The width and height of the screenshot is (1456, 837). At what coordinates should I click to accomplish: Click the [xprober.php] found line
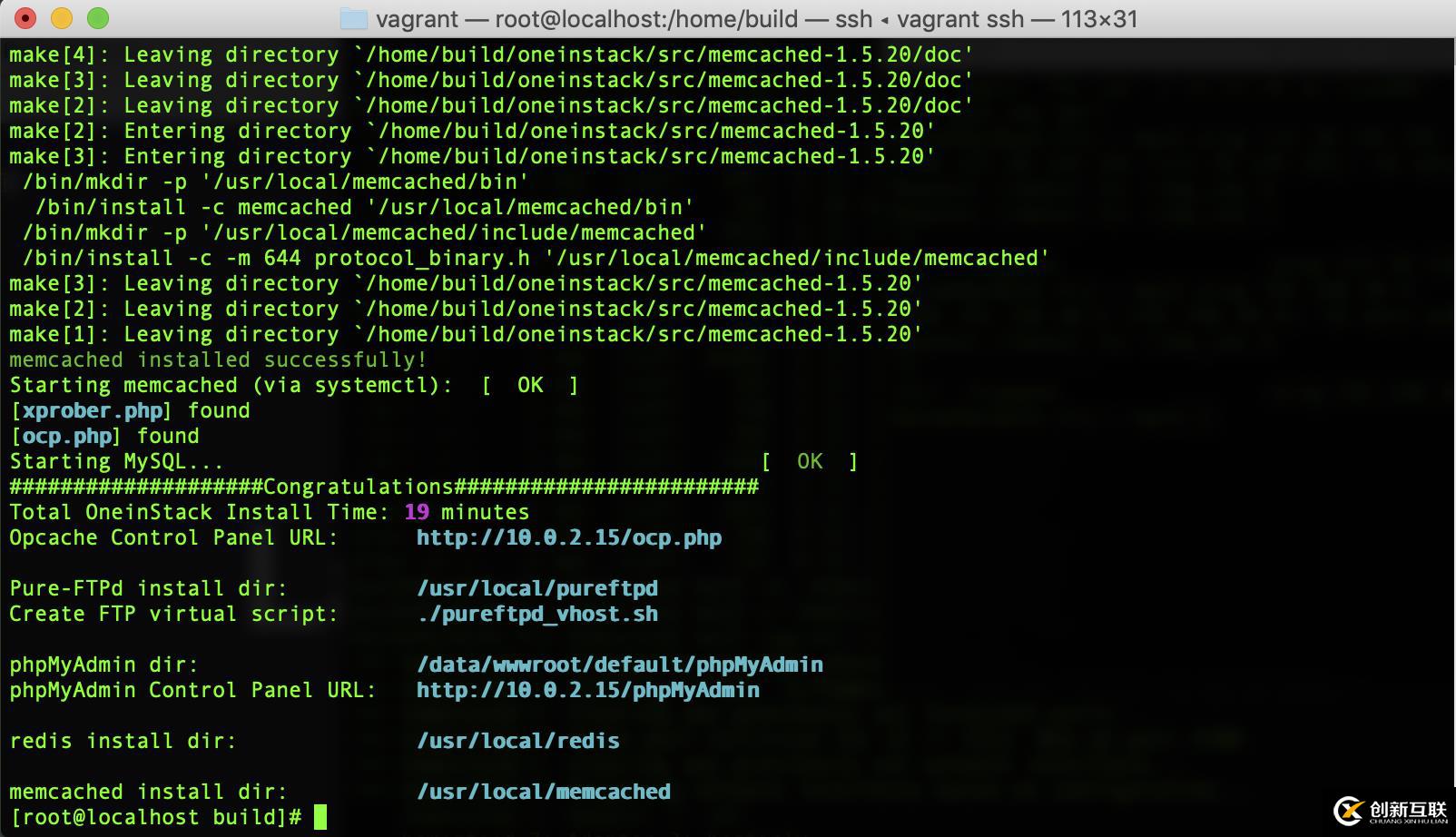pyautogui.click(x=130, y=410)
